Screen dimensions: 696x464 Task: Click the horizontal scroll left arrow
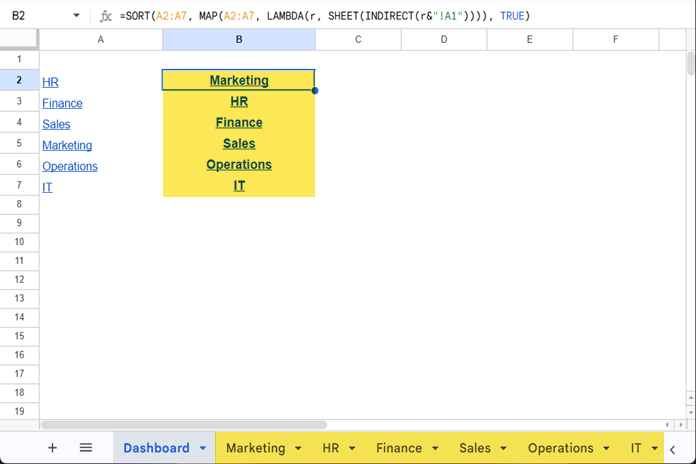pos(667,425)
